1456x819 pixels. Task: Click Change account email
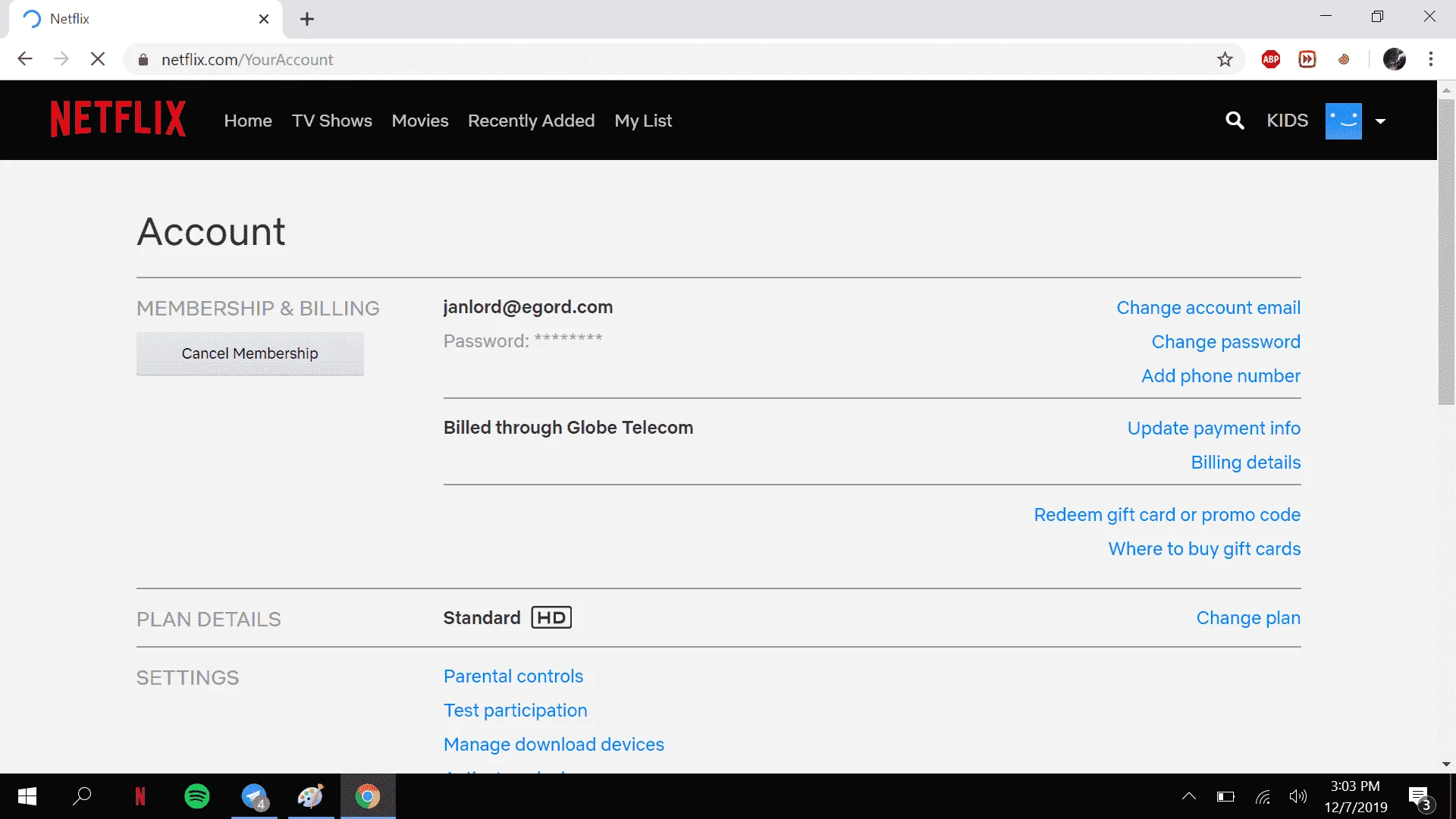pos(1208,308)
